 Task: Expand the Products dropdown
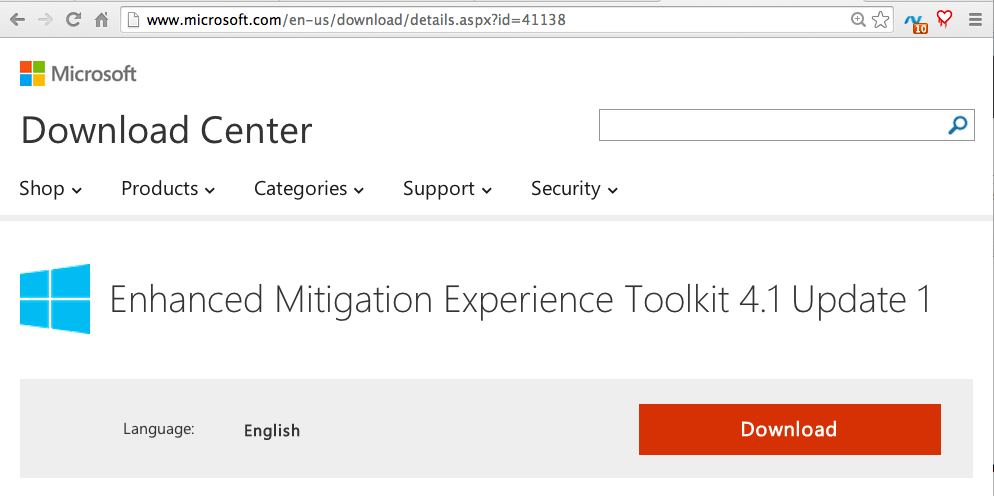(168, 188)
